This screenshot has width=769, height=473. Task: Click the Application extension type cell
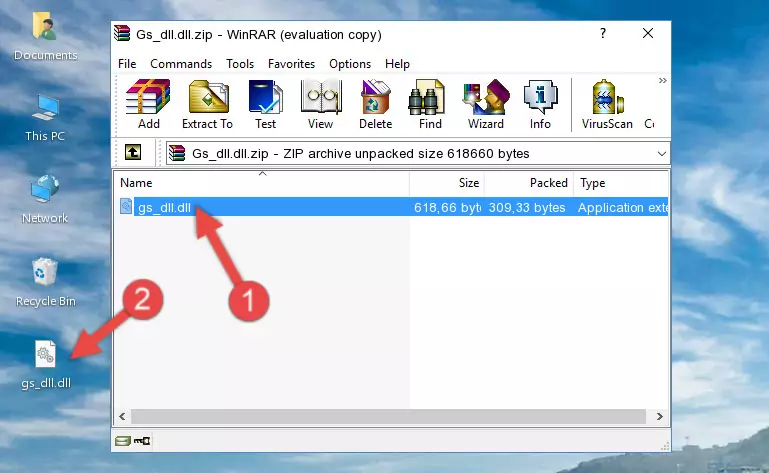622,208
